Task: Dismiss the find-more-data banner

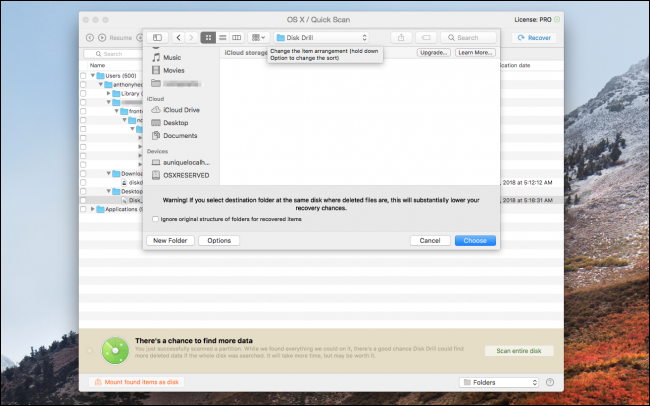Action: click(x=90, y=351)
